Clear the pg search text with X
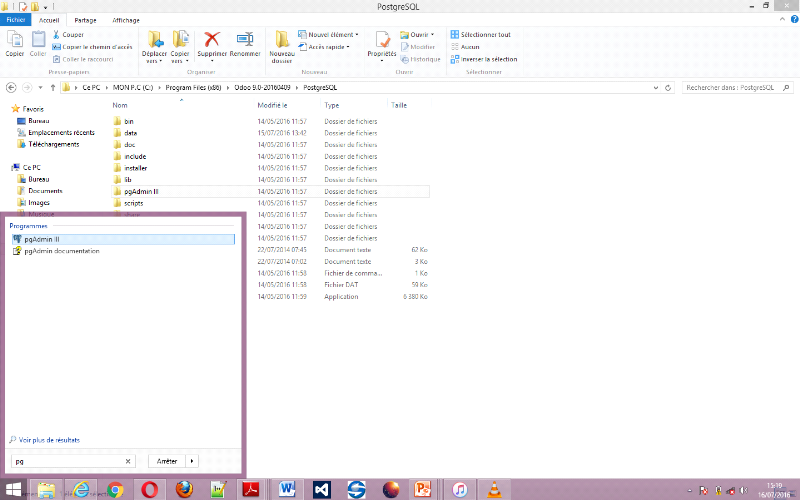Image resolution: width=800 pixels, height=500 pixels. click(128, 461)
